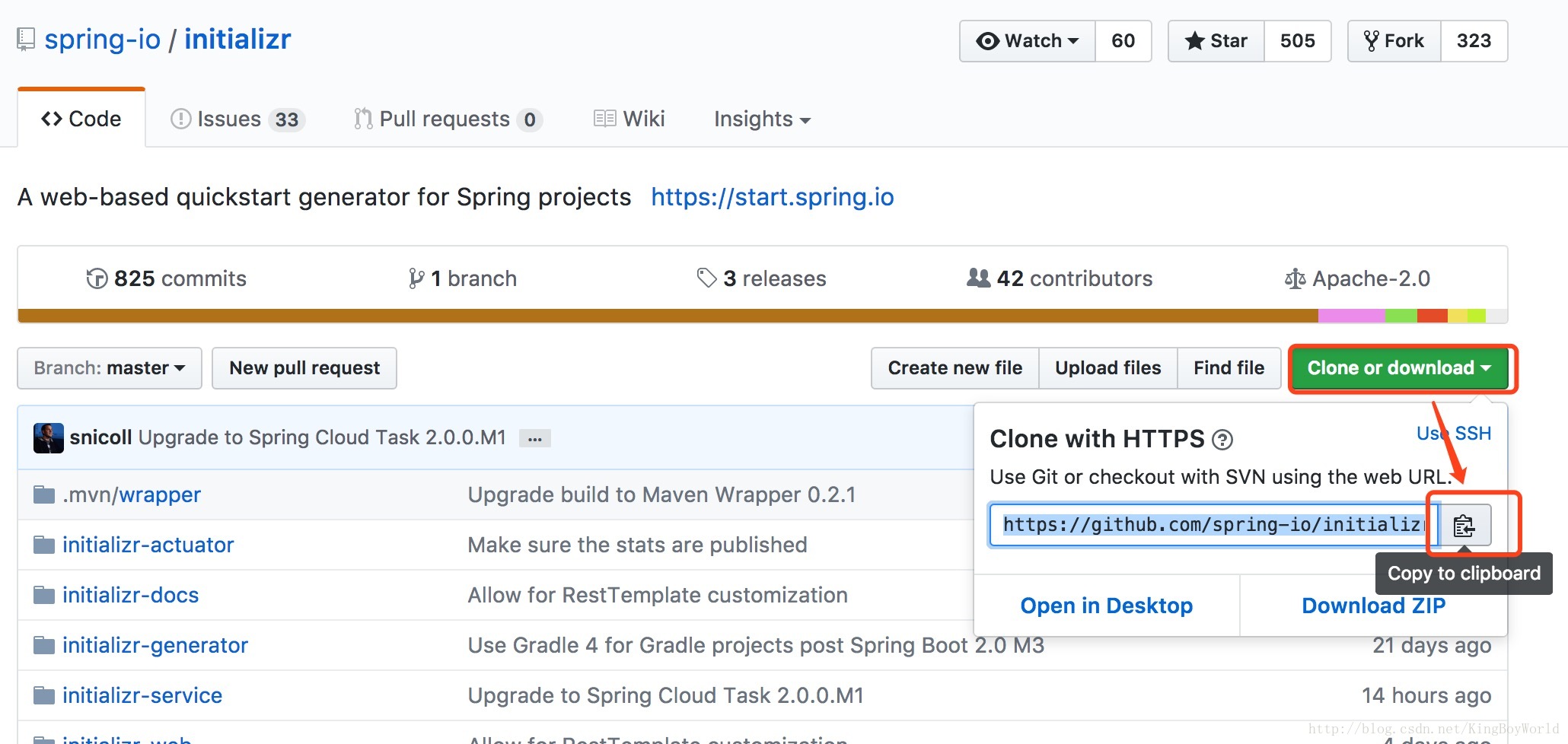View 825 commits

pos(167,278)
